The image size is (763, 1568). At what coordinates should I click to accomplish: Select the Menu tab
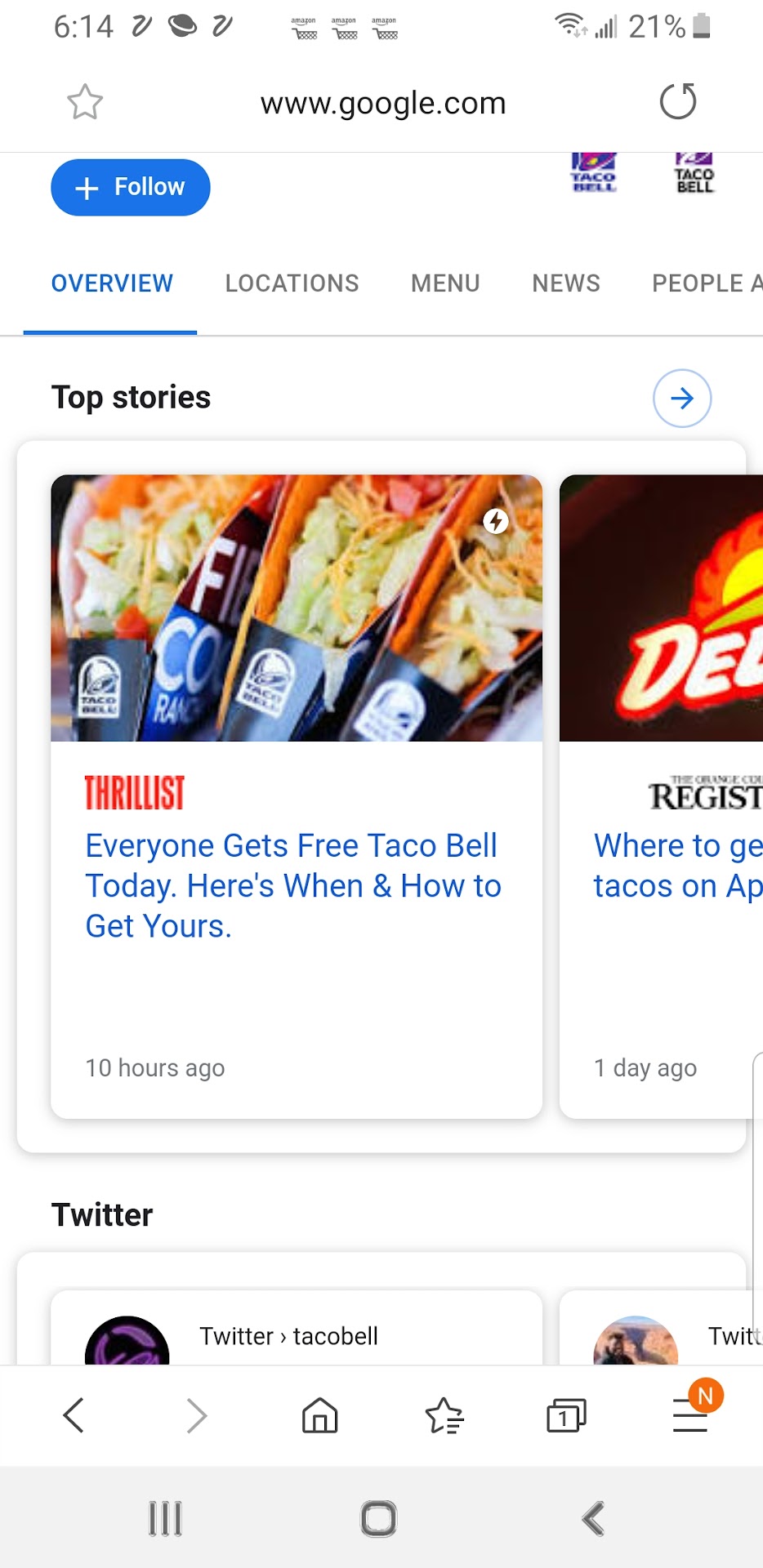[x=445, y=283]
